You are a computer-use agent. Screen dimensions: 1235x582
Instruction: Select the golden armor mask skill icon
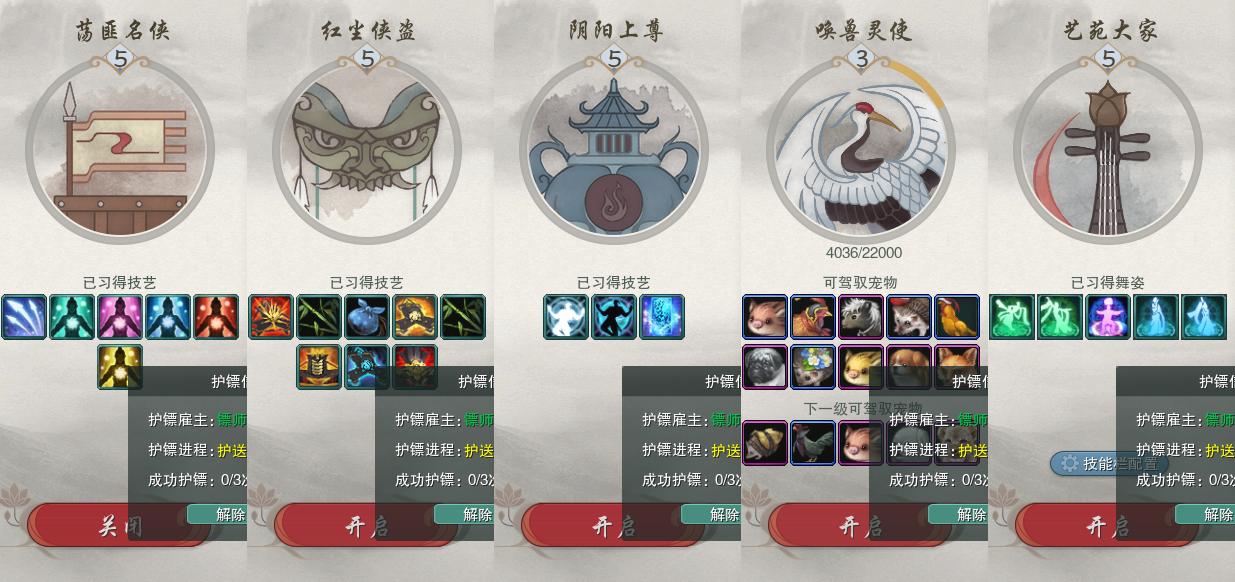point(319,366)
